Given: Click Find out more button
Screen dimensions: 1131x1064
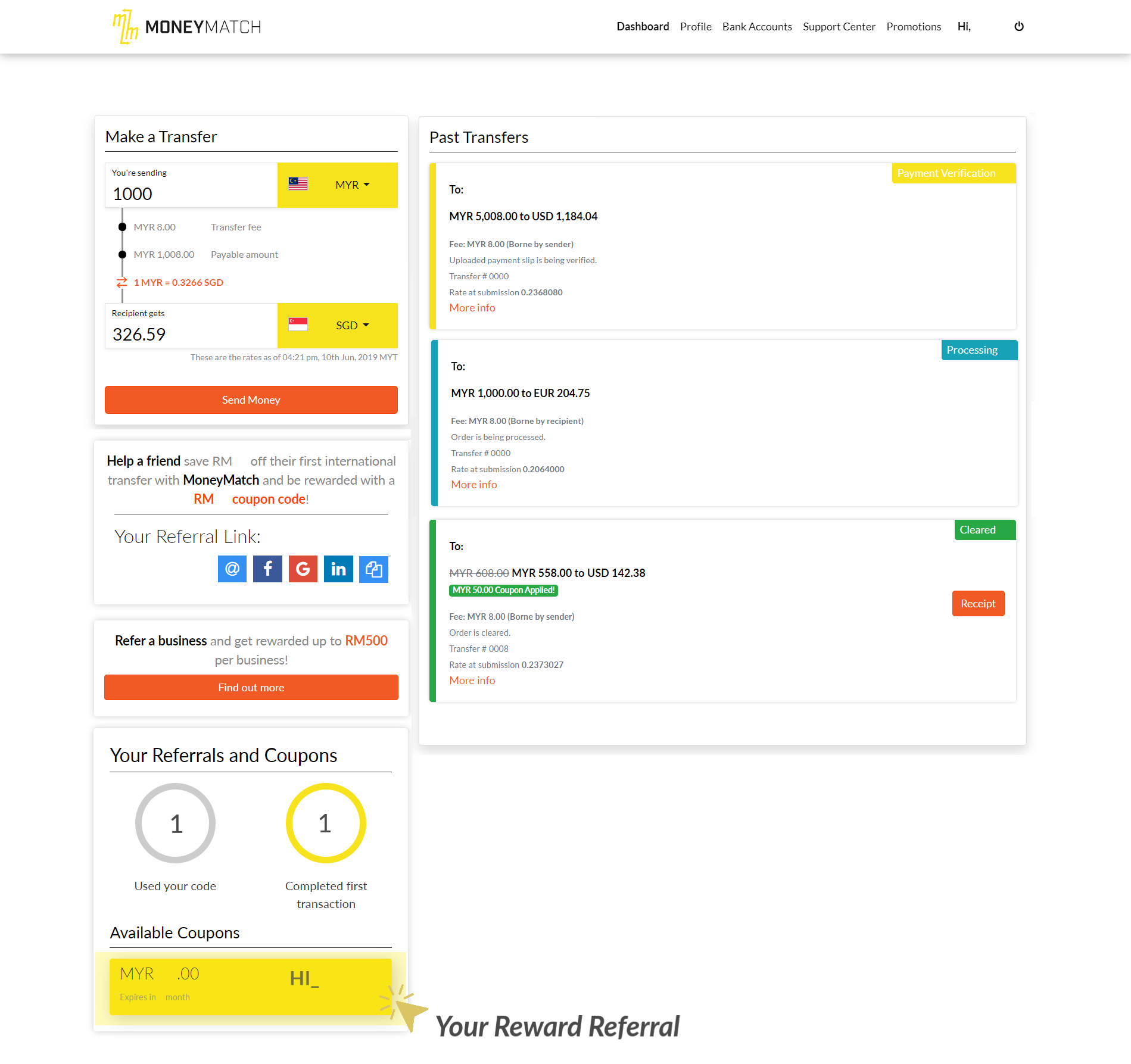Looking at the screenshot, I should click(251, 688).
